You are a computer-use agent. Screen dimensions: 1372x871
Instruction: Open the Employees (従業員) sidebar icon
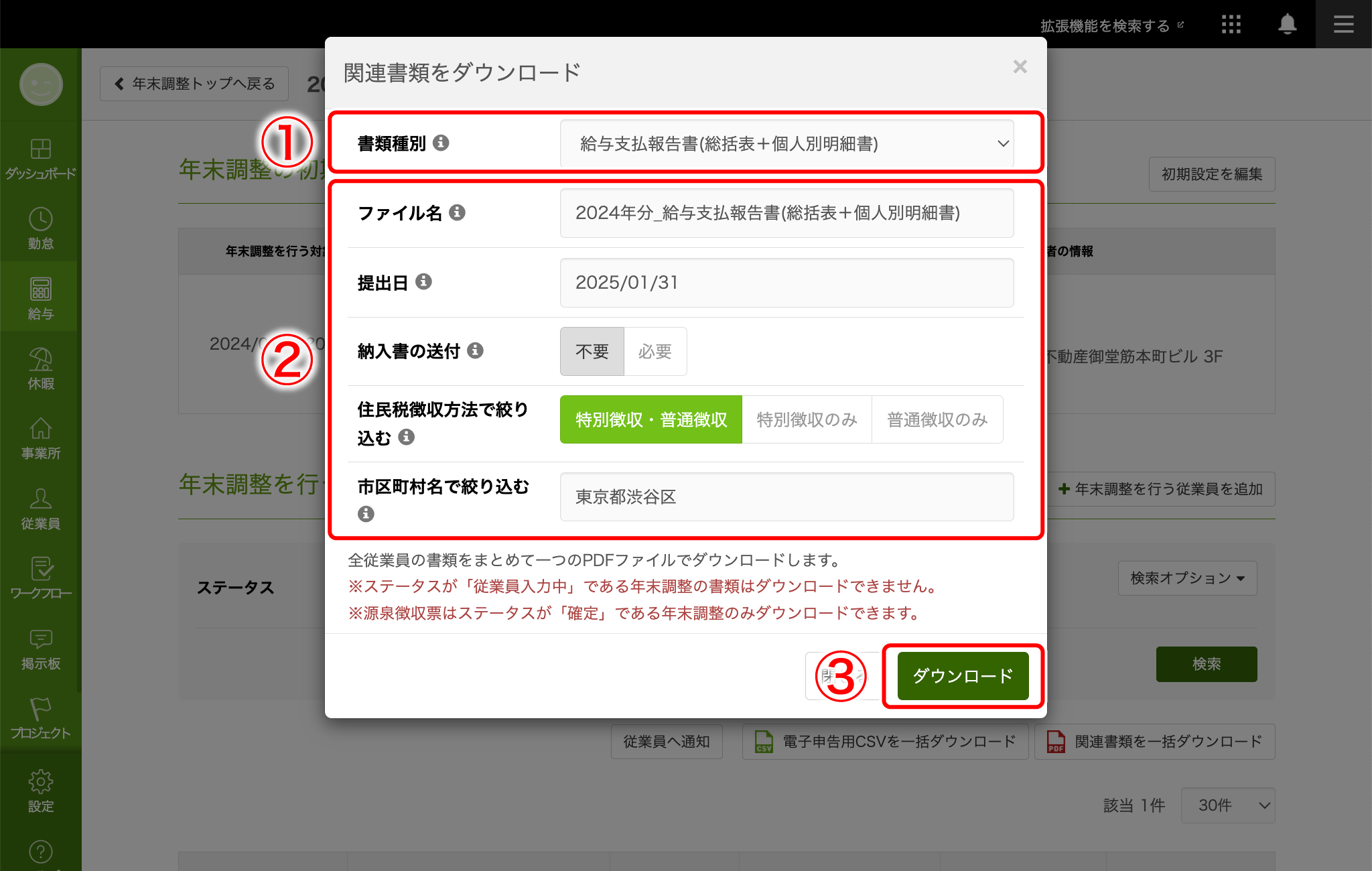(40, 509)
